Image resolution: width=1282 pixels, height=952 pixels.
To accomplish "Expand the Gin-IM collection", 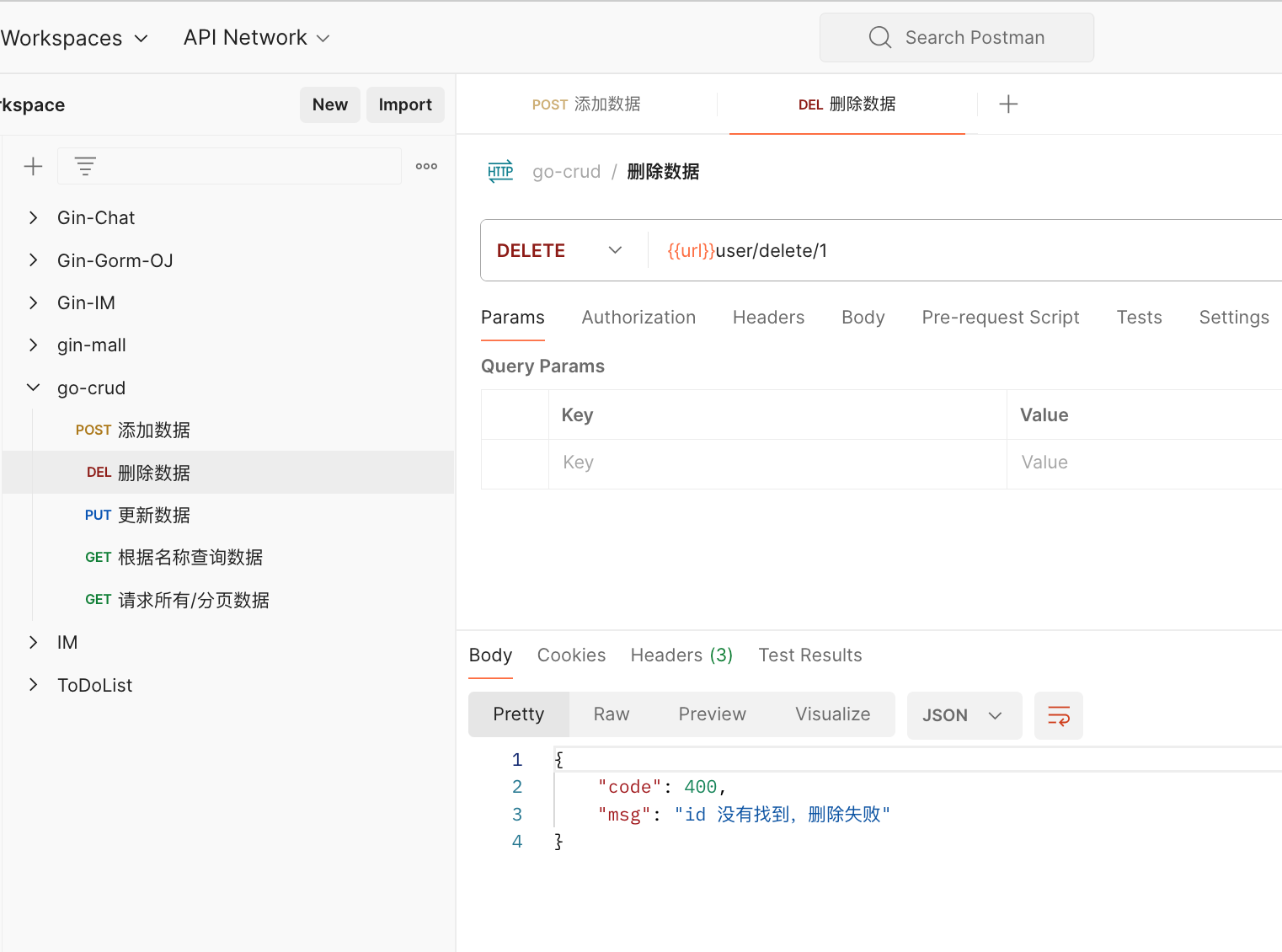I will (x=33, y=303).
